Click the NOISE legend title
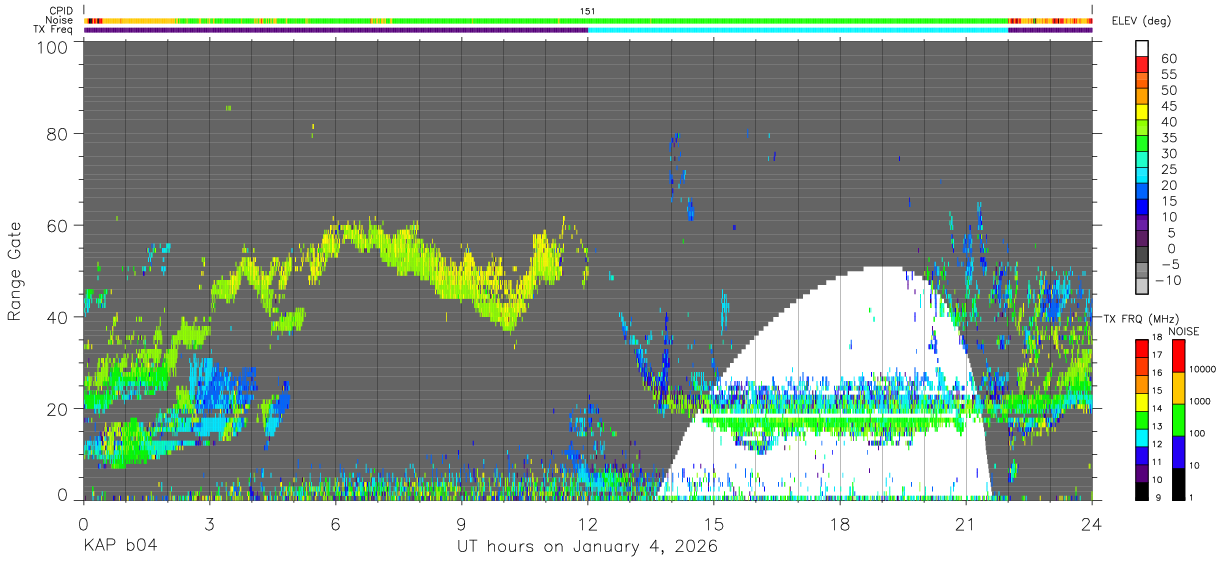 pyautogui.click(x=1183, y=331)
